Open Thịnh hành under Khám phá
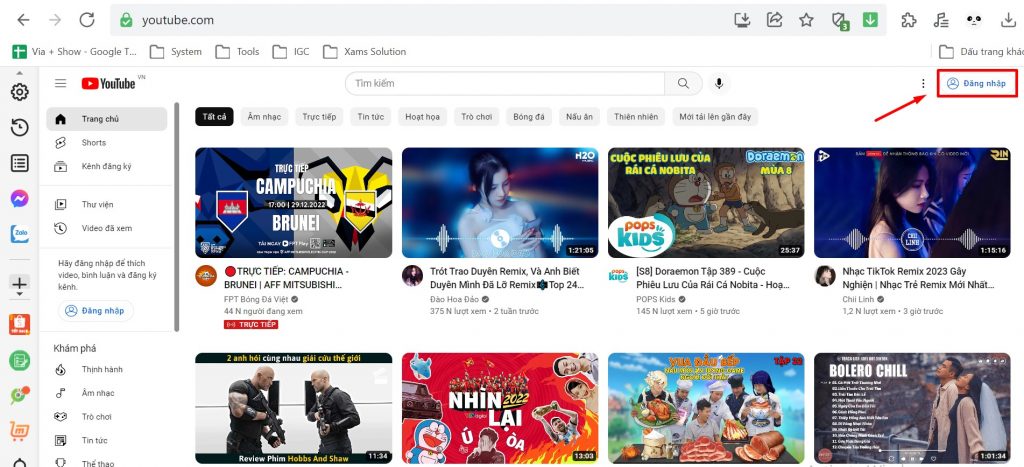 [107, 369]
